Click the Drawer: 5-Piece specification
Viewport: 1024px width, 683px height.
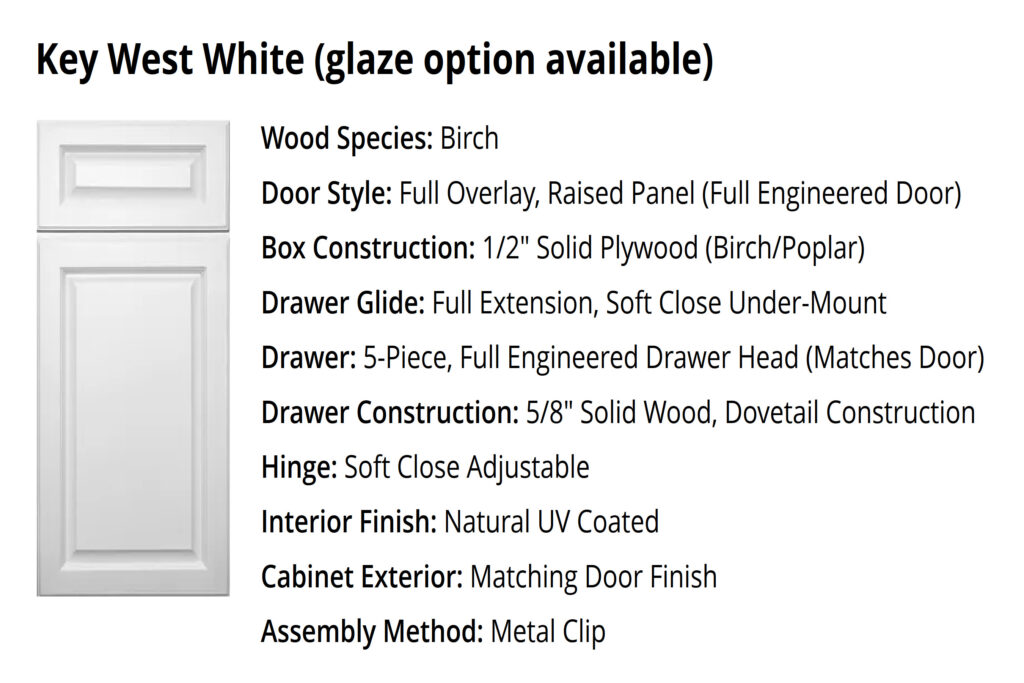pyautogui.click(x=622, y=358)
